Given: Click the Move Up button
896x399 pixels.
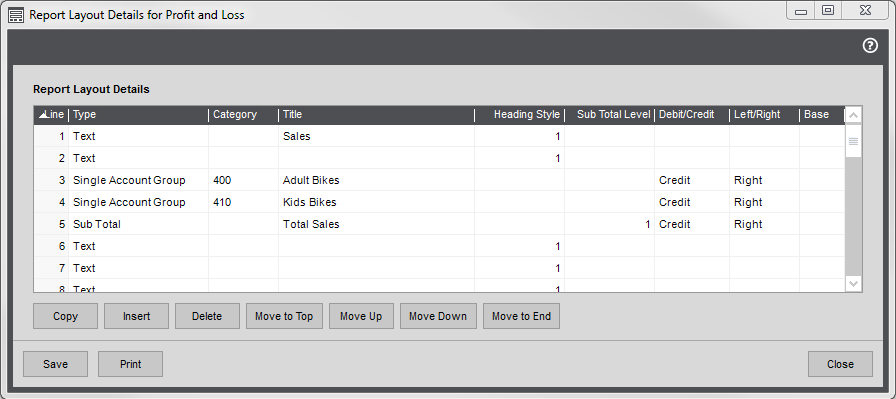Looking at the screenshot, I should 361,316.
